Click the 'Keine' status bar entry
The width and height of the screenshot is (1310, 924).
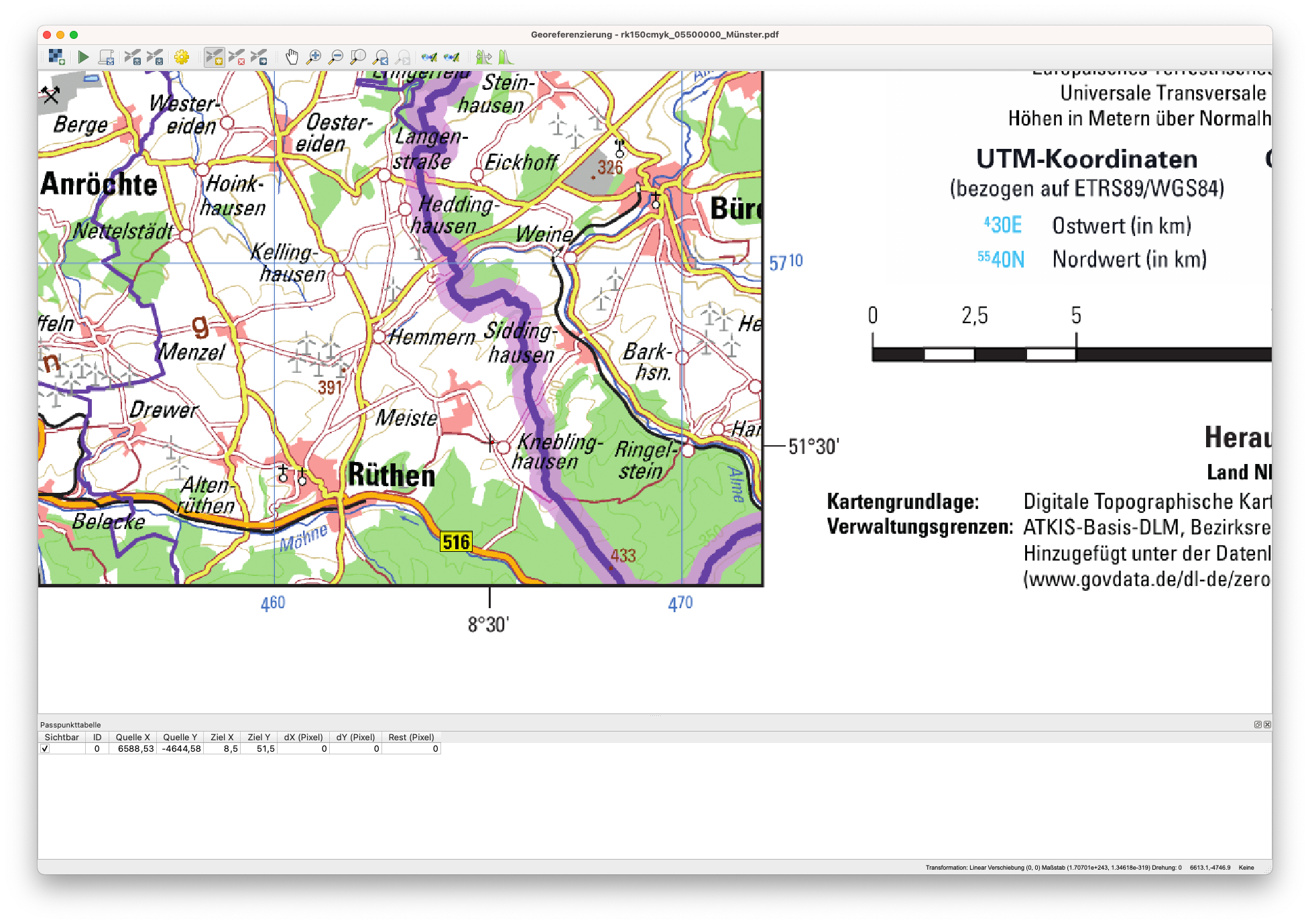coord(1246,868)
